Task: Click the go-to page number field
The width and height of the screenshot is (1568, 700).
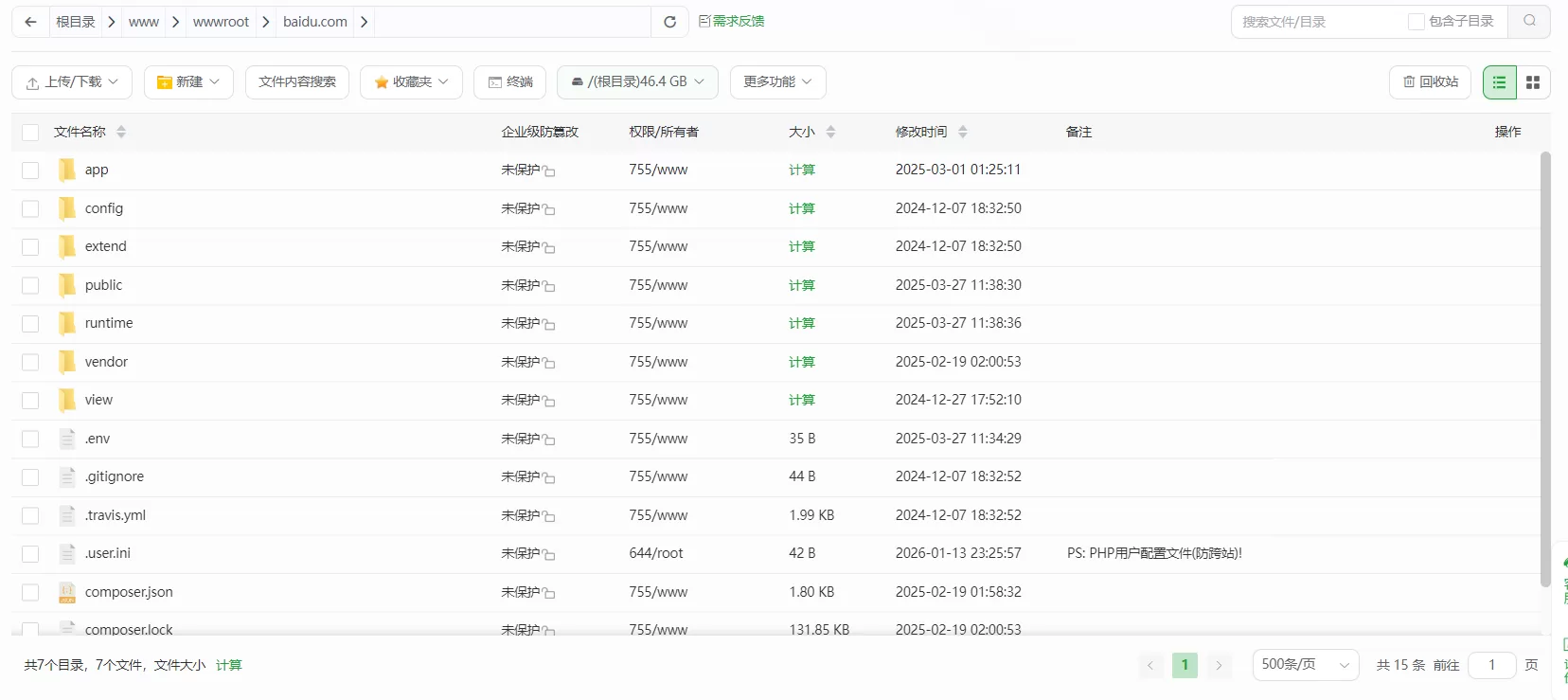Action: (x=1491, y=665)
